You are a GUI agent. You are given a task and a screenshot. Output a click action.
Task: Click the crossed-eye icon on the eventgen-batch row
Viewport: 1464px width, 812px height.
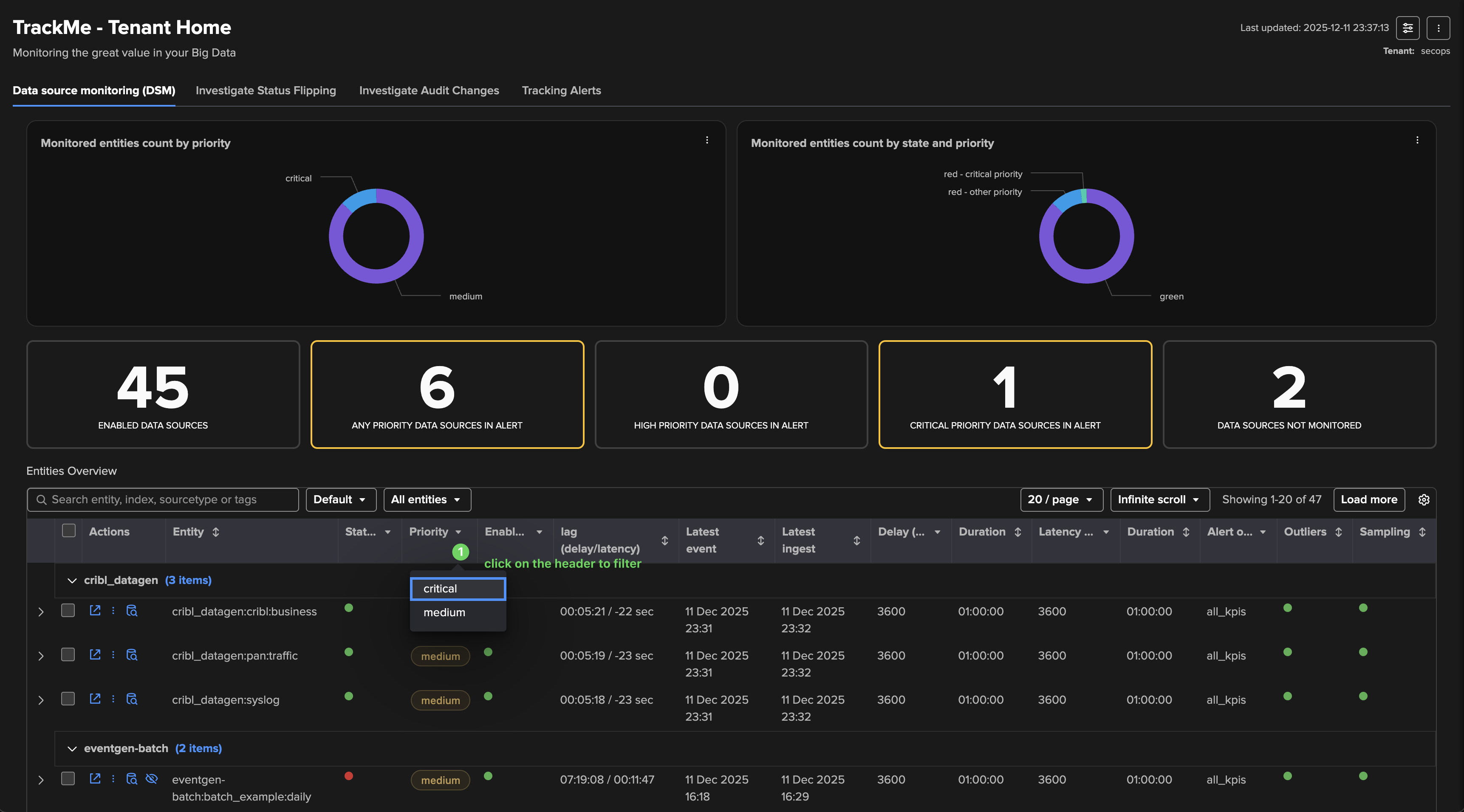(x=151, y=778)
